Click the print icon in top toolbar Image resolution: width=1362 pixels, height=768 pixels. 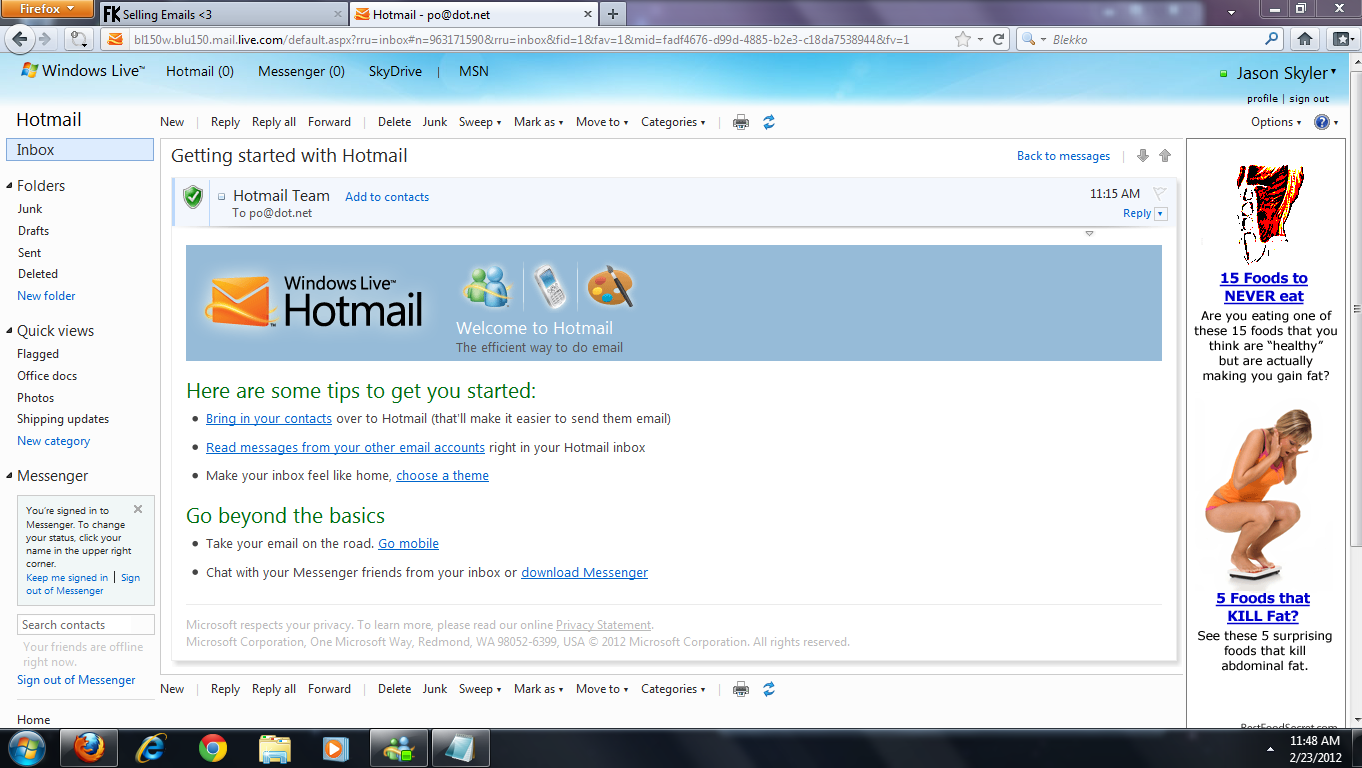coord(741,122)
